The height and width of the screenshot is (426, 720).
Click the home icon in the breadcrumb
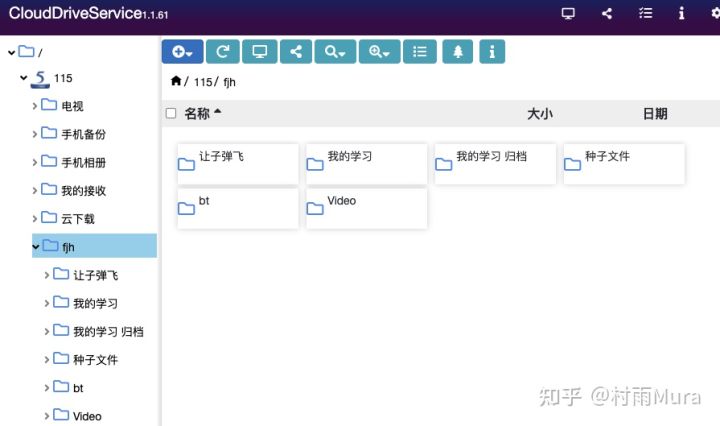[x=176, y=81]
